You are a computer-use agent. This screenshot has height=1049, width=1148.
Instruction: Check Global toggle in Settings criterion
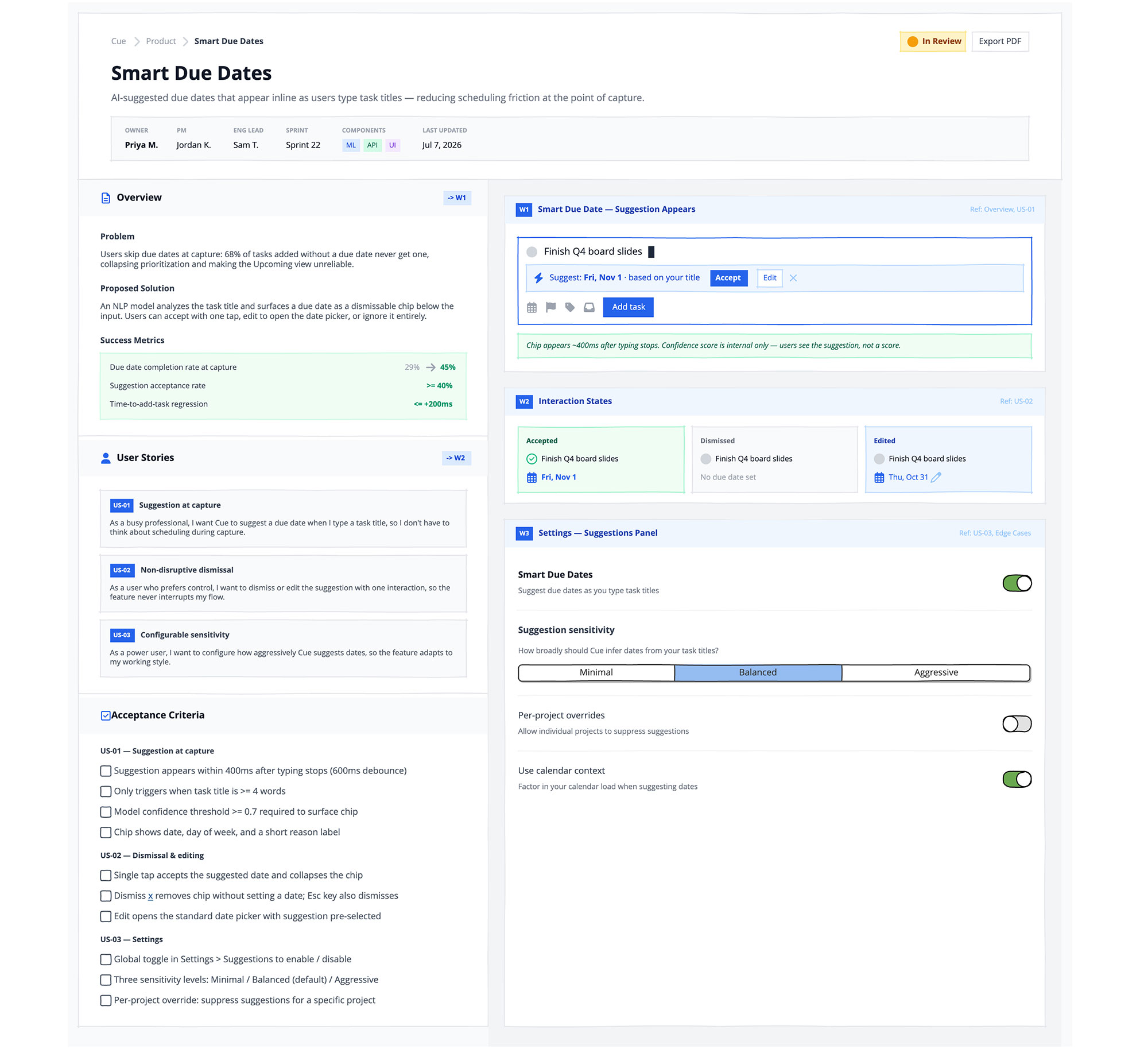coord(106,959)
